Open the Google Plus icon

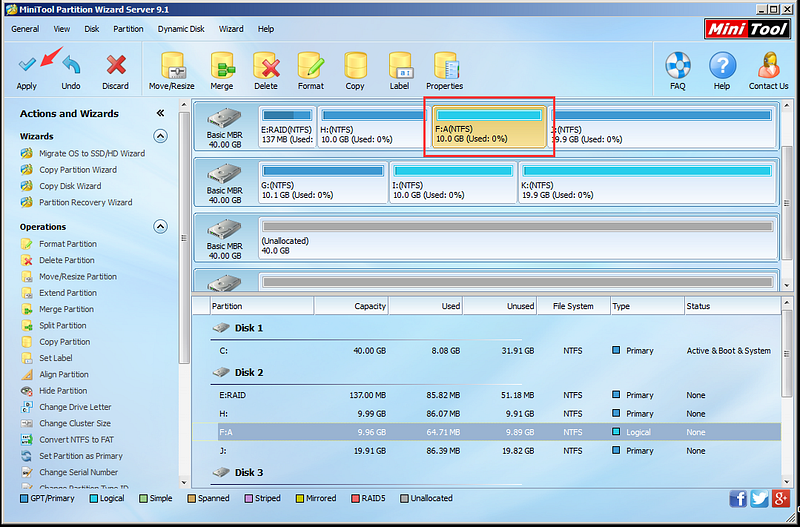point(781,498)
